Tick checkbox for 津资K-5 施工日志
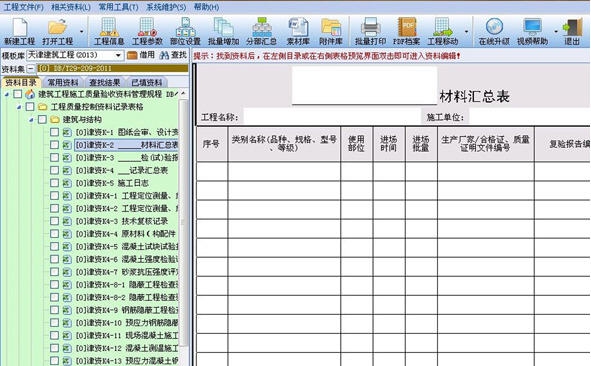The image size is (591, 366). tap(55, 183)
